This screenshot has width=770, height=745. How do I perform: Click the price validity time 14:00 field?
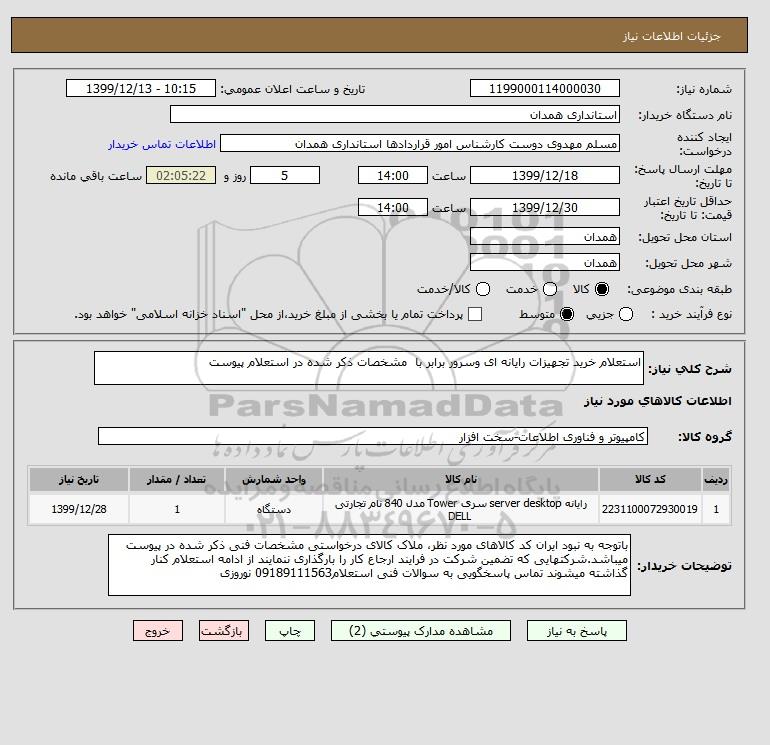tap(393, 207)
